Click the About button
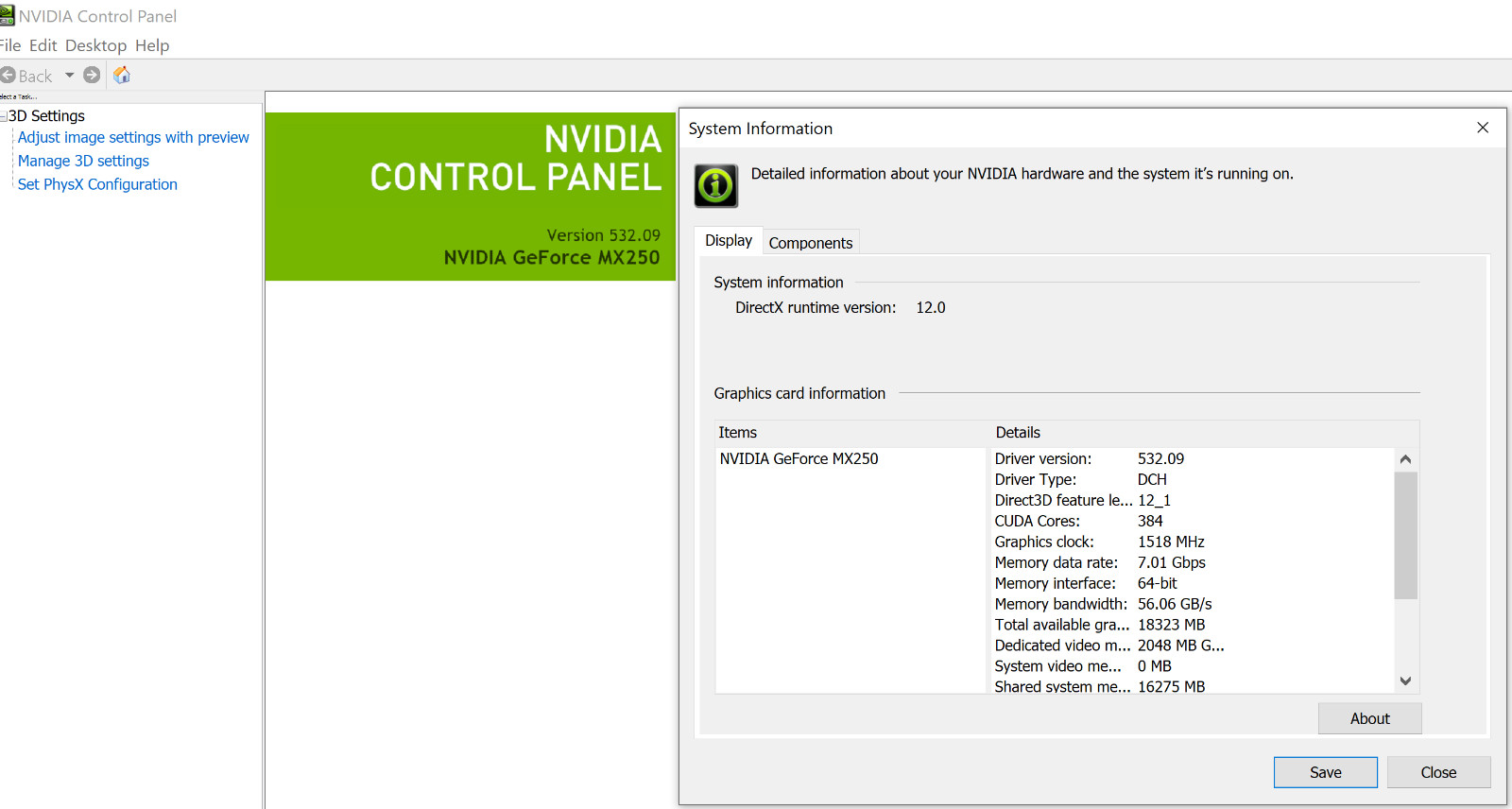The height and width of the screenshot is (809, 1512). (1369, 719)
